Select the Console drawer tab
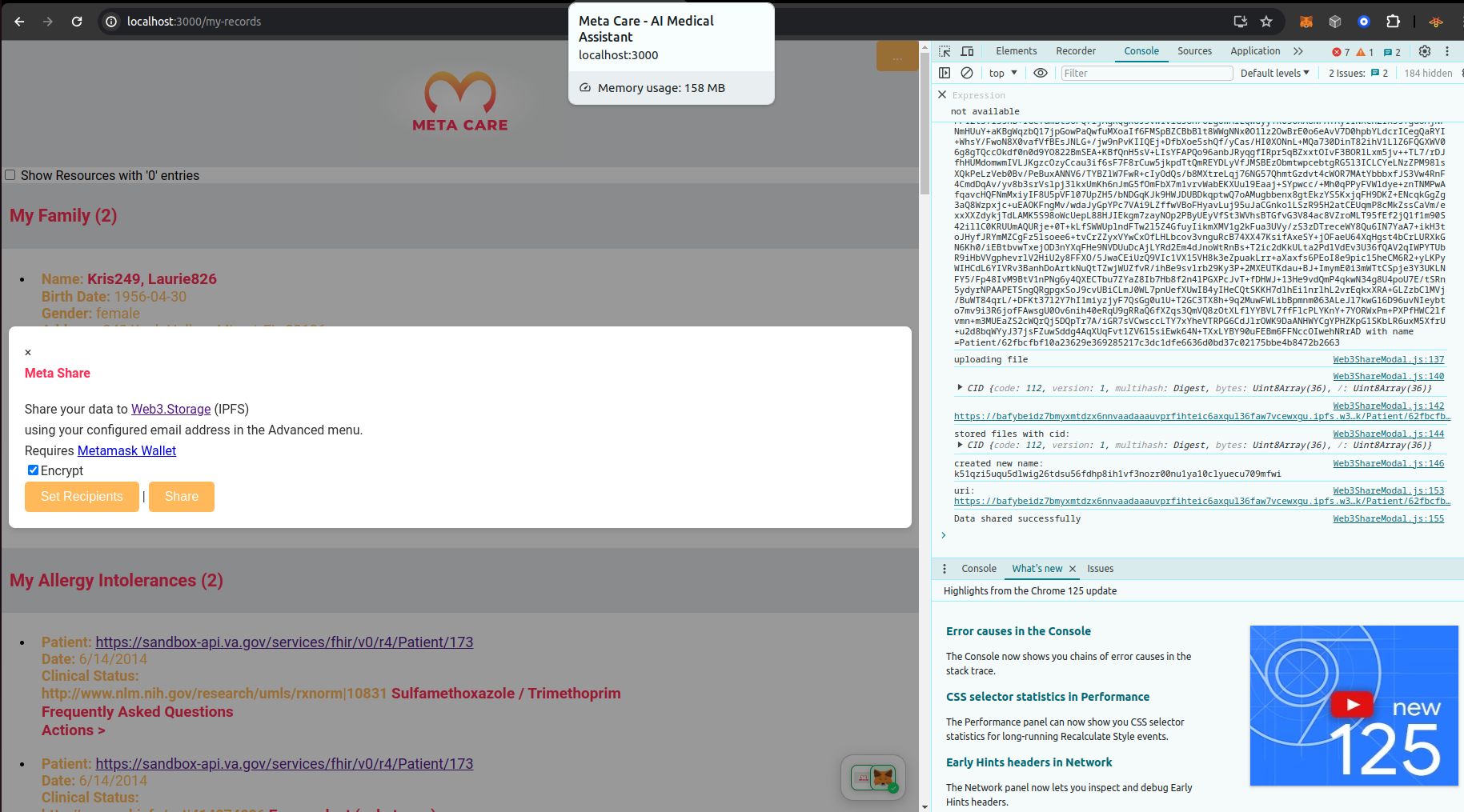1464x812 pixels. [978, 569]
